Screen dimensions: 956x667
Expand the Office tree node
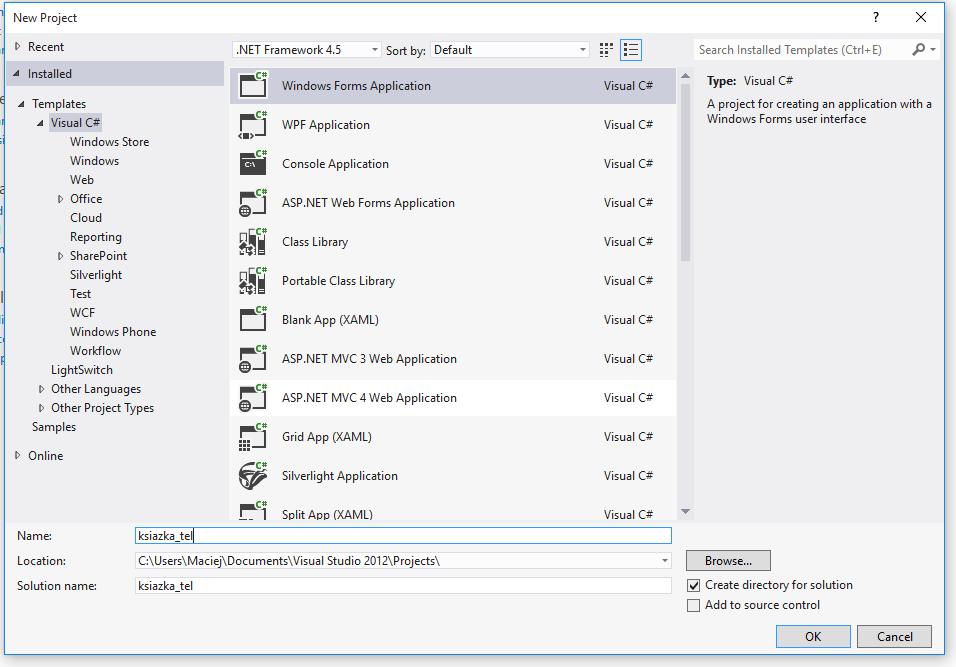[x=60, y=199]
